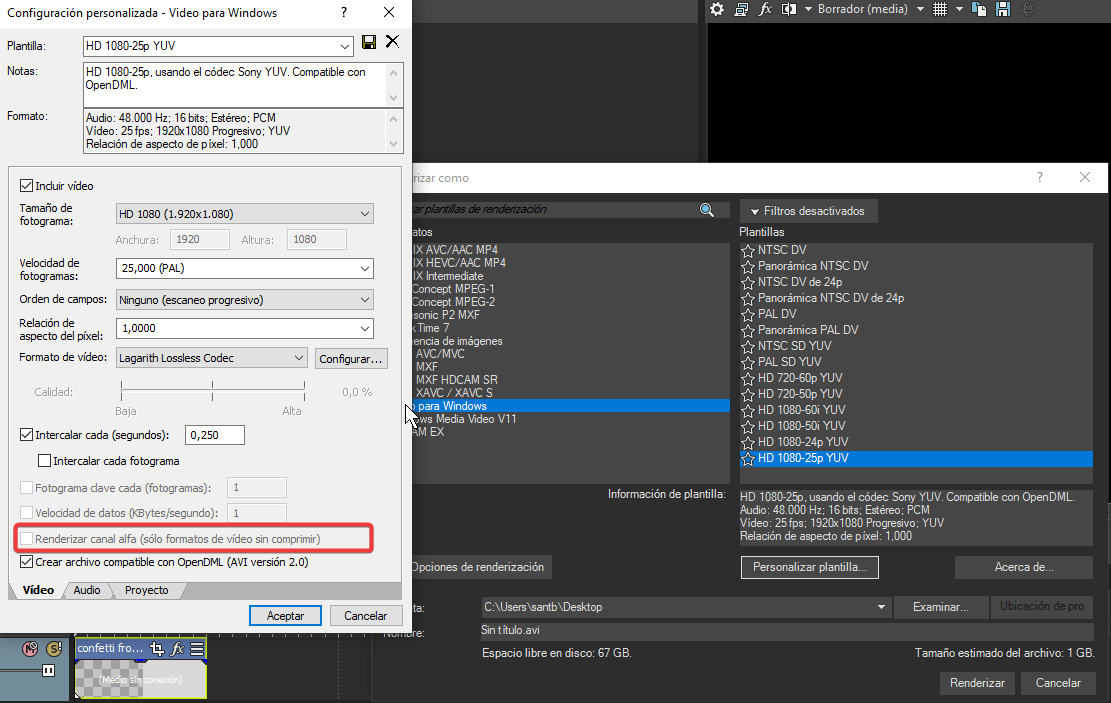Star the PAL DV template as favorite
This screenshot has width=1111, height=703.
[748, 314]
